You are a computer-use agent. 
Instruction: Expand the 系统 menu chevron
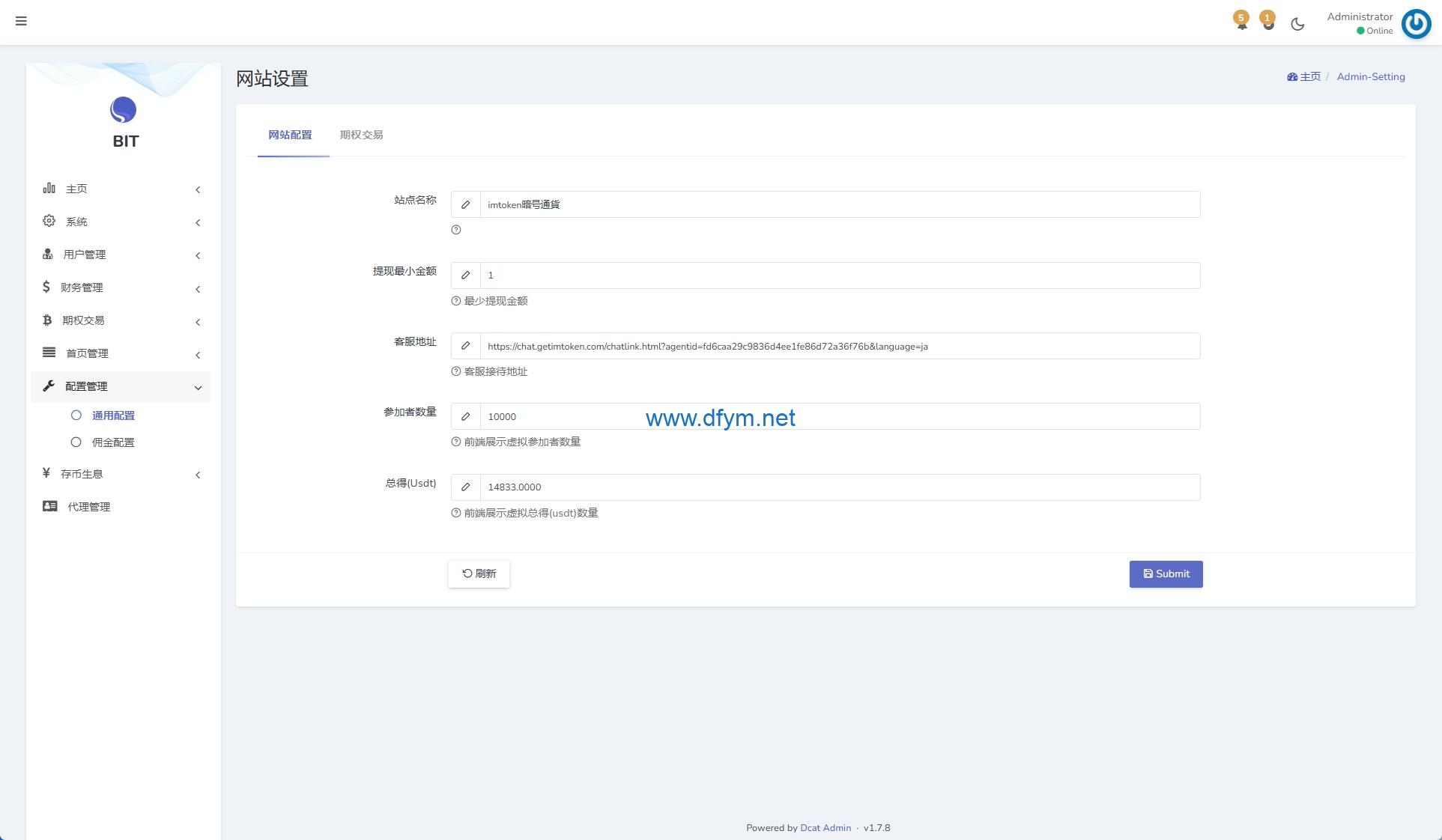click(198, 222)
